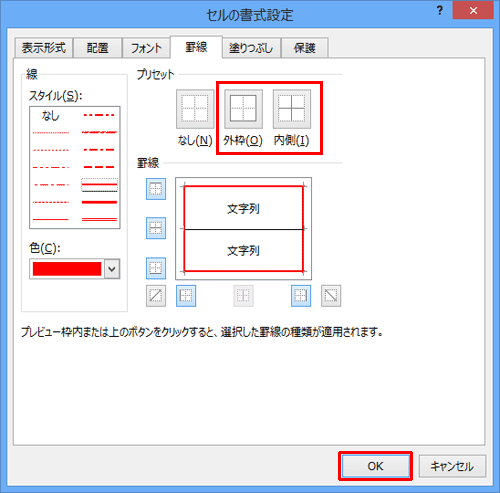Apply the 内側(I) inside border preset
Viewport: 500px width, 493px height.
(292, 109)
